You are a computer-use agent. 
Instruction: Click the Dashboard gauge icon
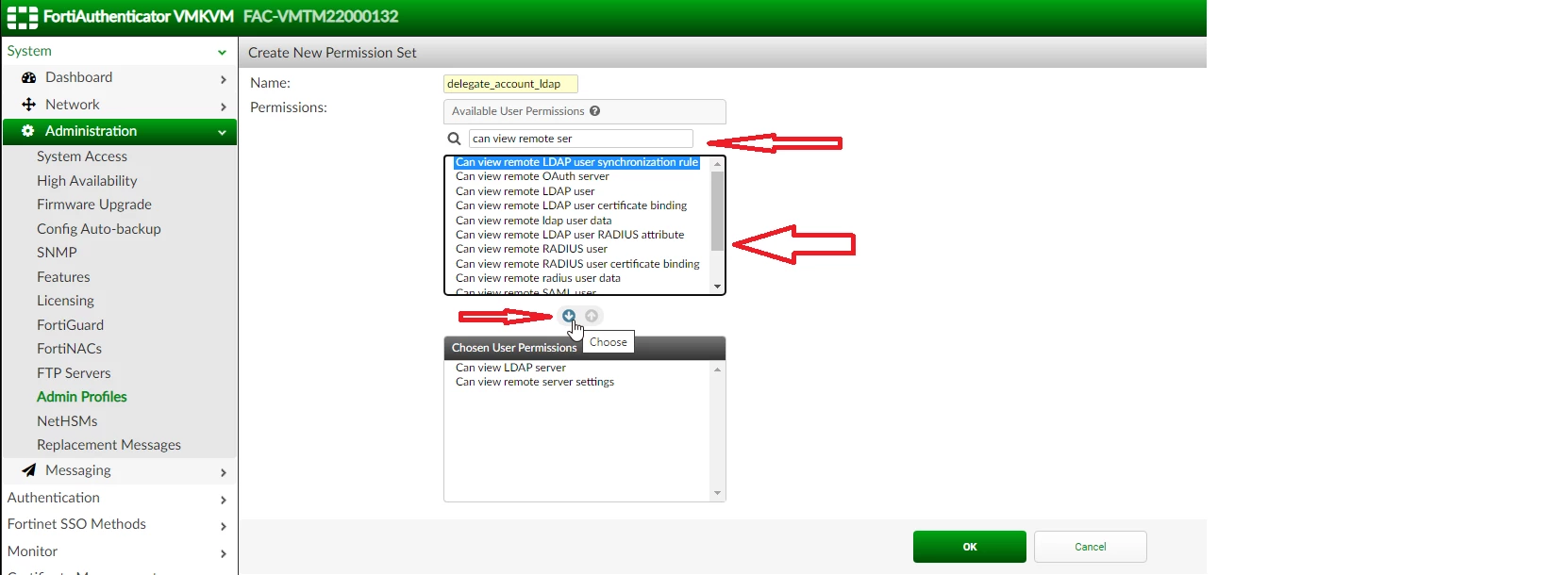(x=29, y=77)
